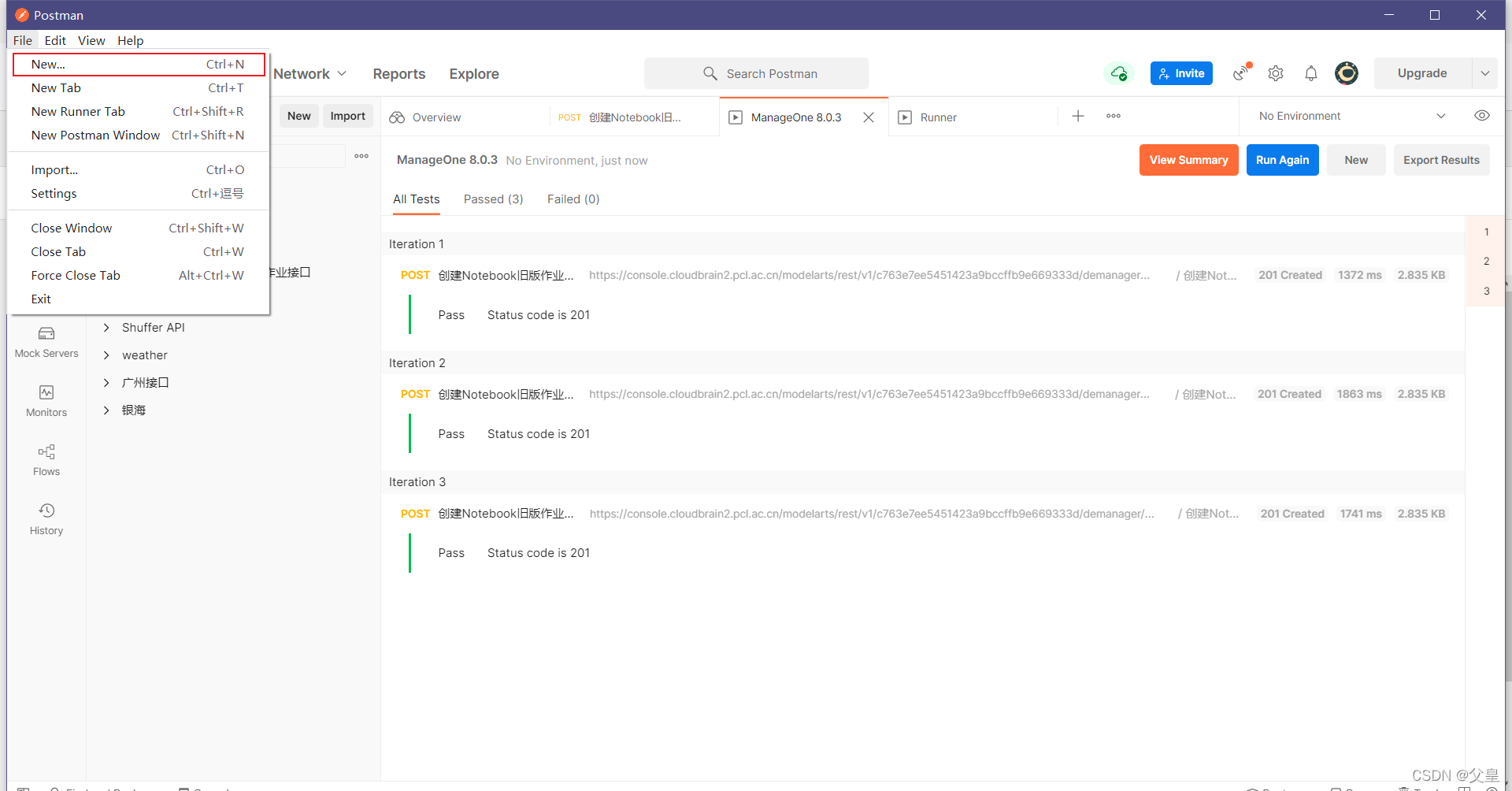The width and height of the screenshot is (1512, 791).
Task: Expand the 银海 collection
Action: point(106,410)
